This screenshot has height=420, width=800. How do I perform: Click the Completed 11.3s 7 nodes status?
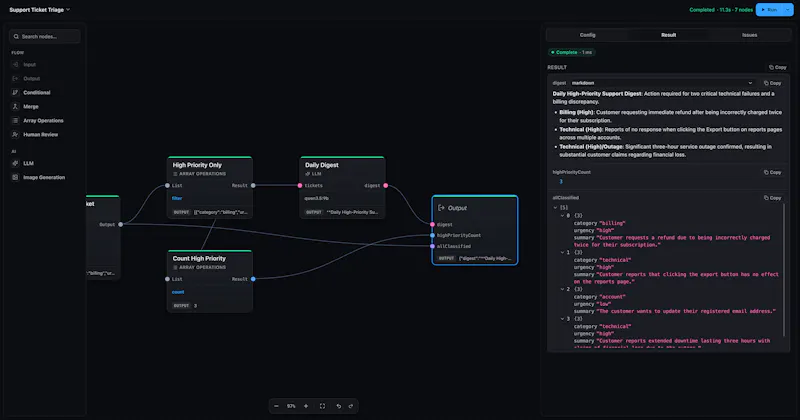click(720, 10)
